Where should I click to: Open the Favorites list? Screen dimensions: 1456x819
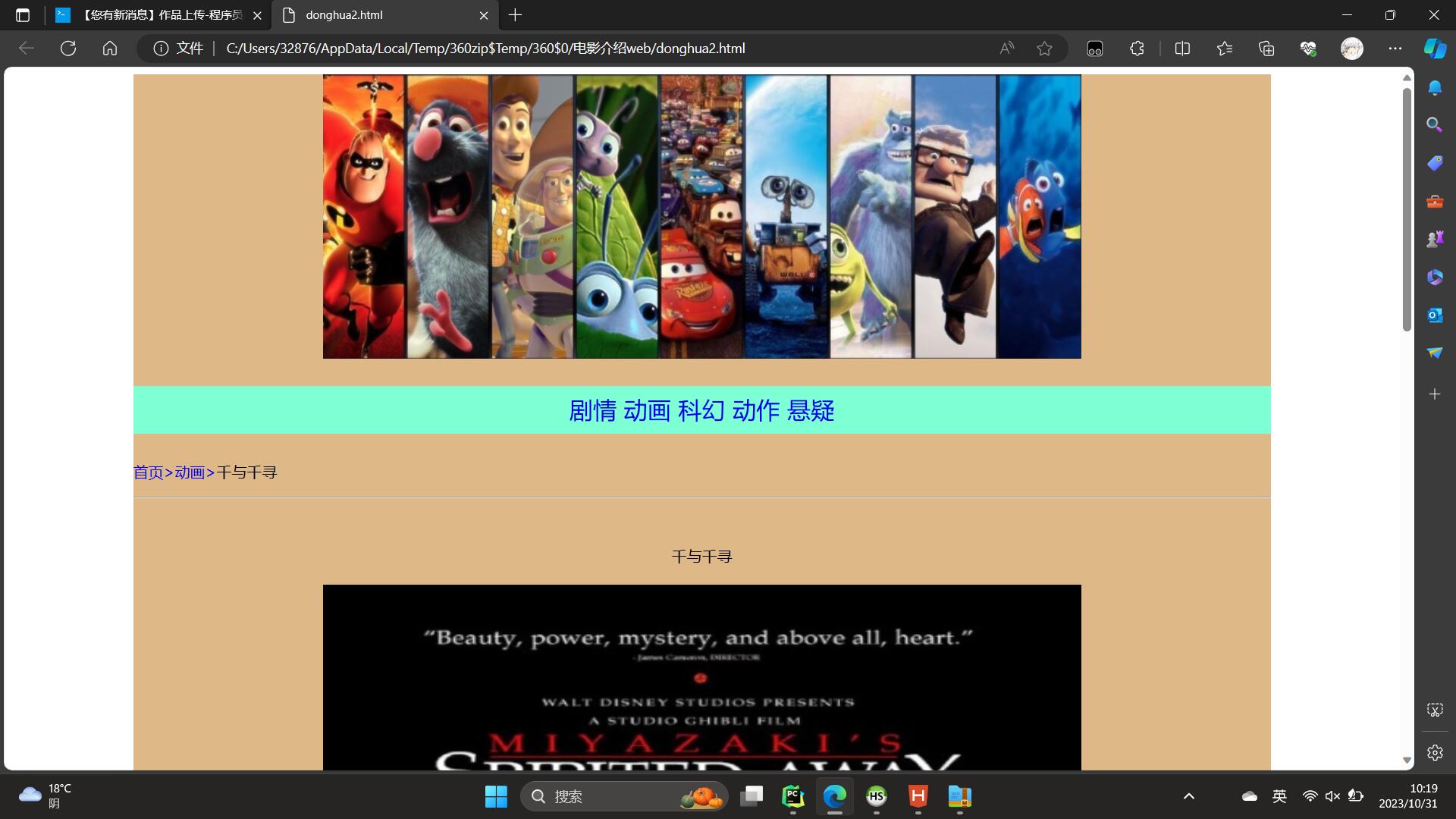pyautogui.click(x=1224, y=49)
